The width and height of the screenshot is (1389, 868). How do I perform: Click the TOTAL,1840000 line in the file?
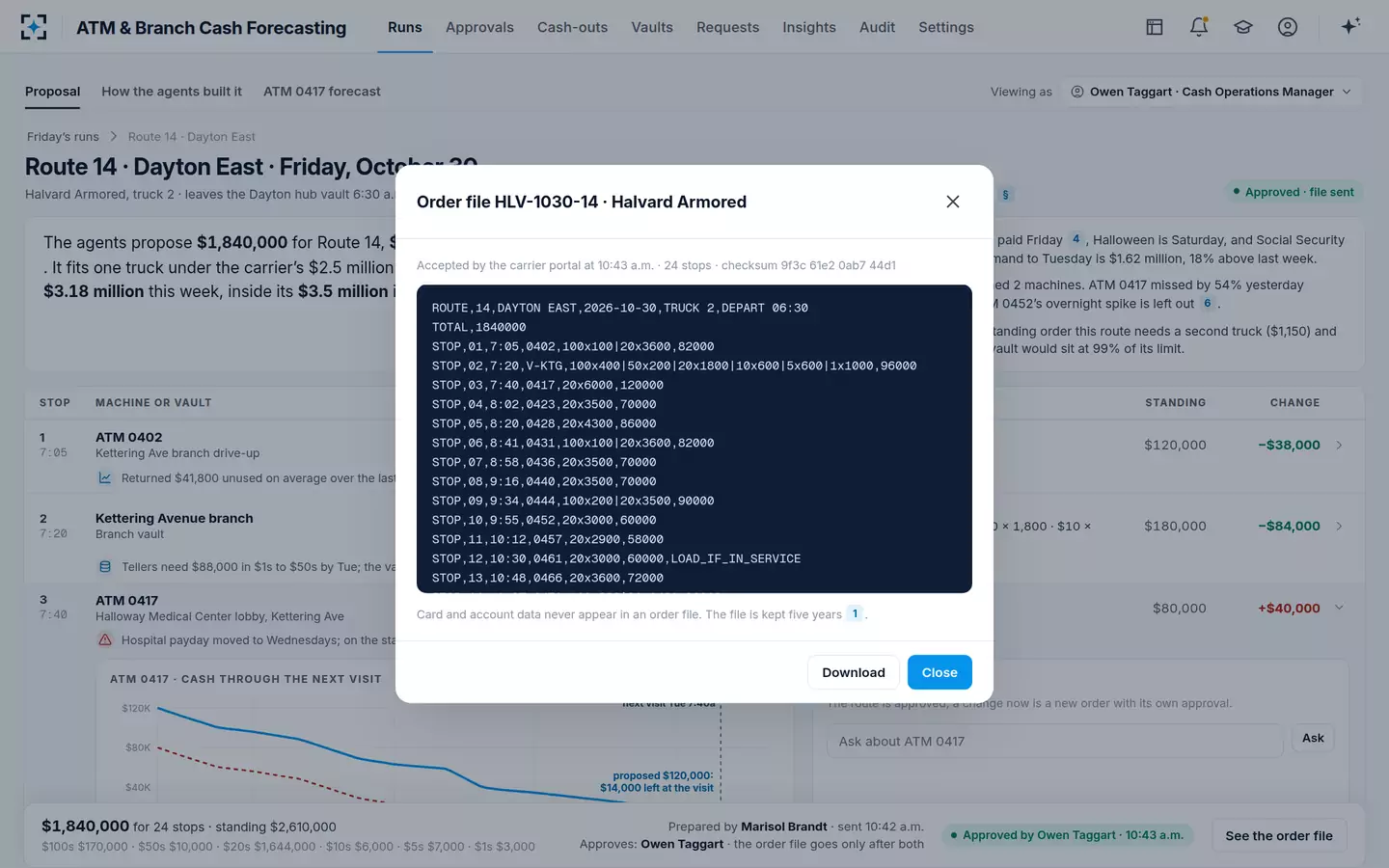pyautogui.click(x=478, y=327)
